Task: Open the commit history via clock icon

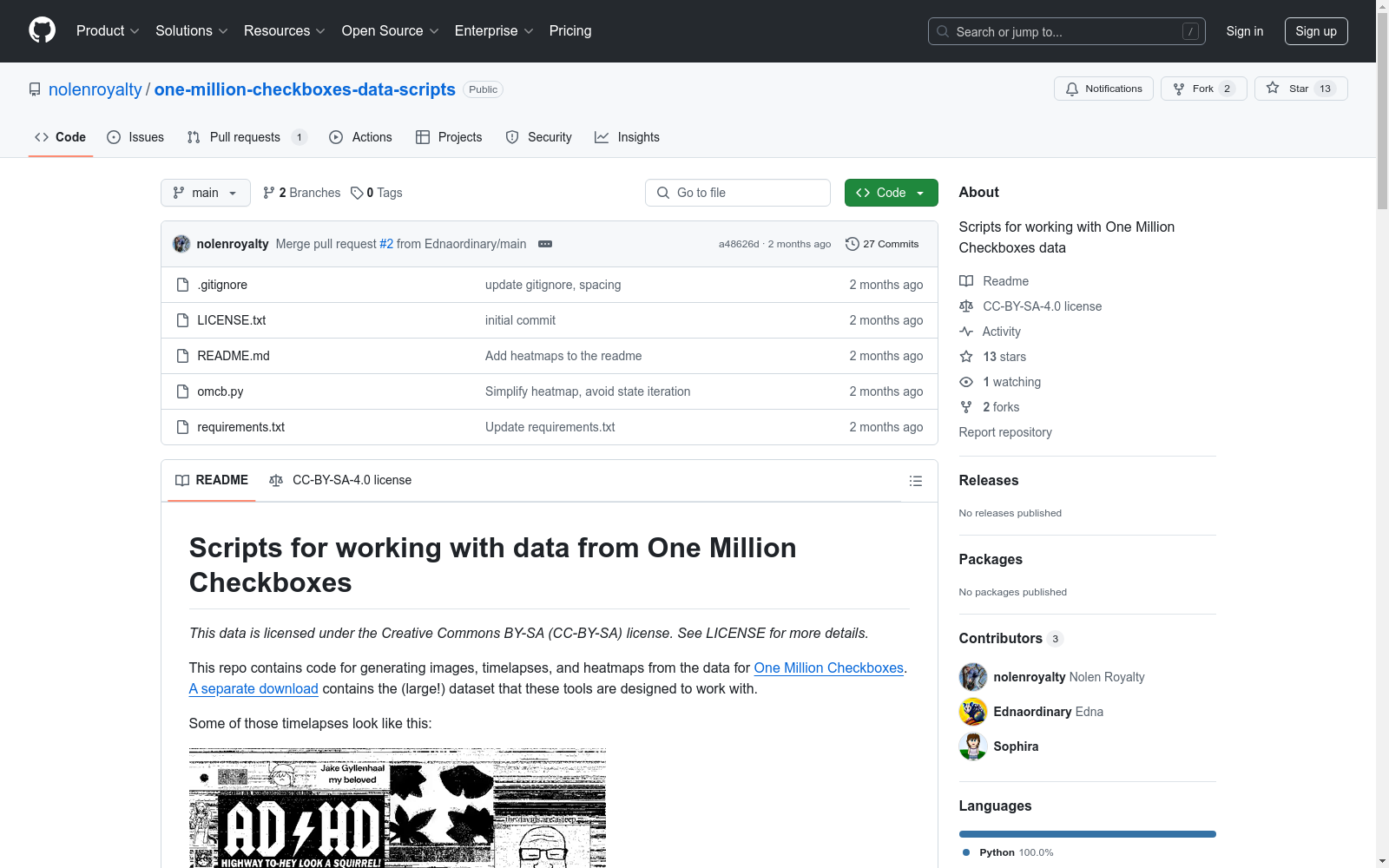Action: pos(852,244)
